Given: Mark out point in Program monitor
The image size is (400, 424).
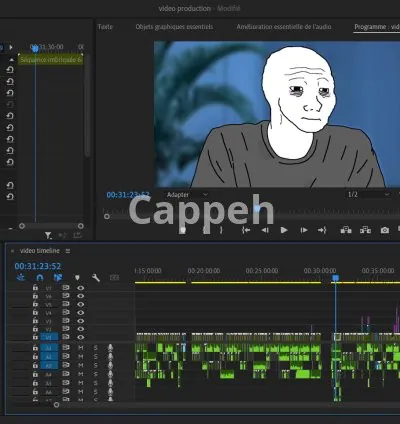Looking at the screenshot, I should [x=221, y=230].
